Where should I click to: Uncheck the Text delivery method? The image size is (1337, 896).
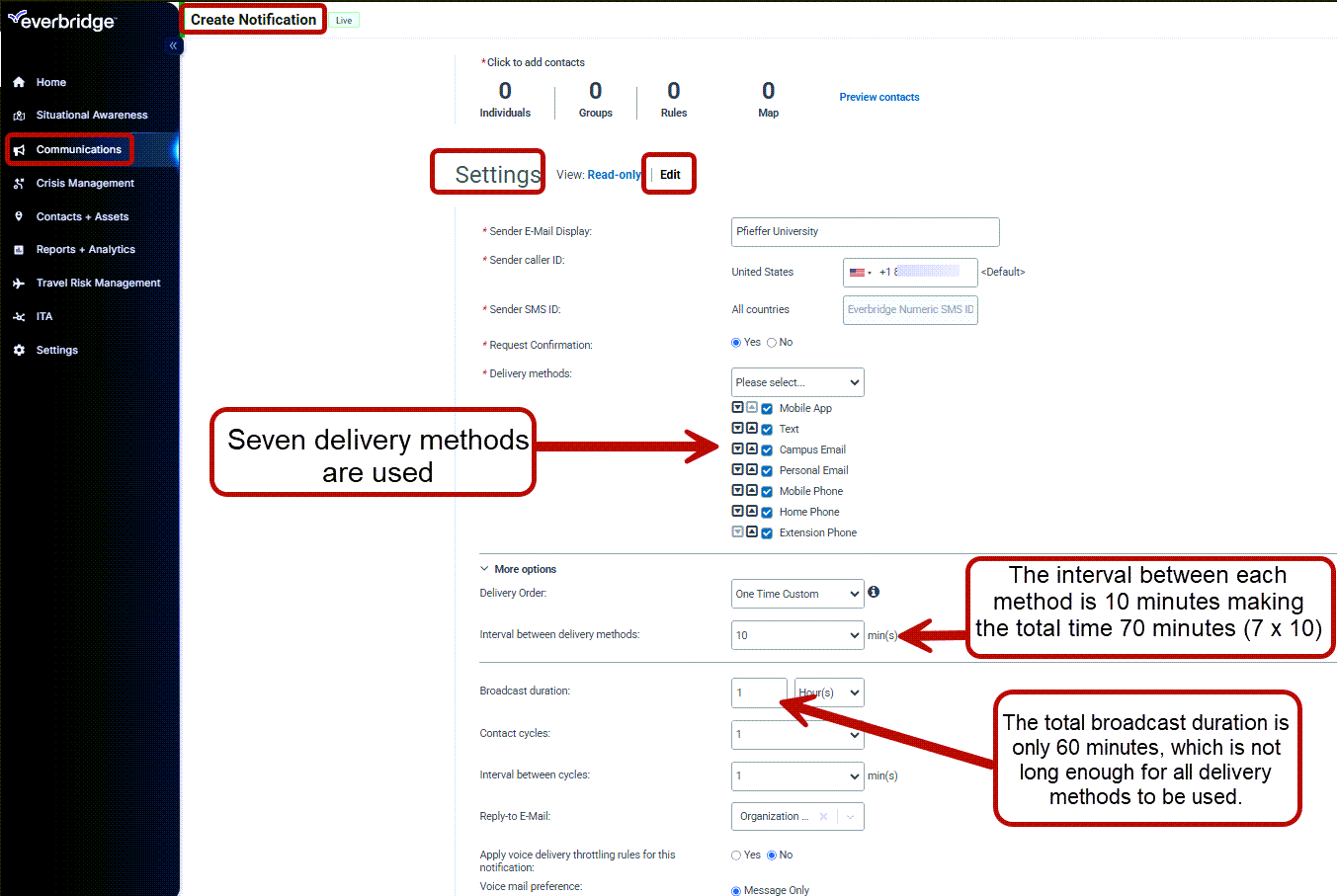767,430
